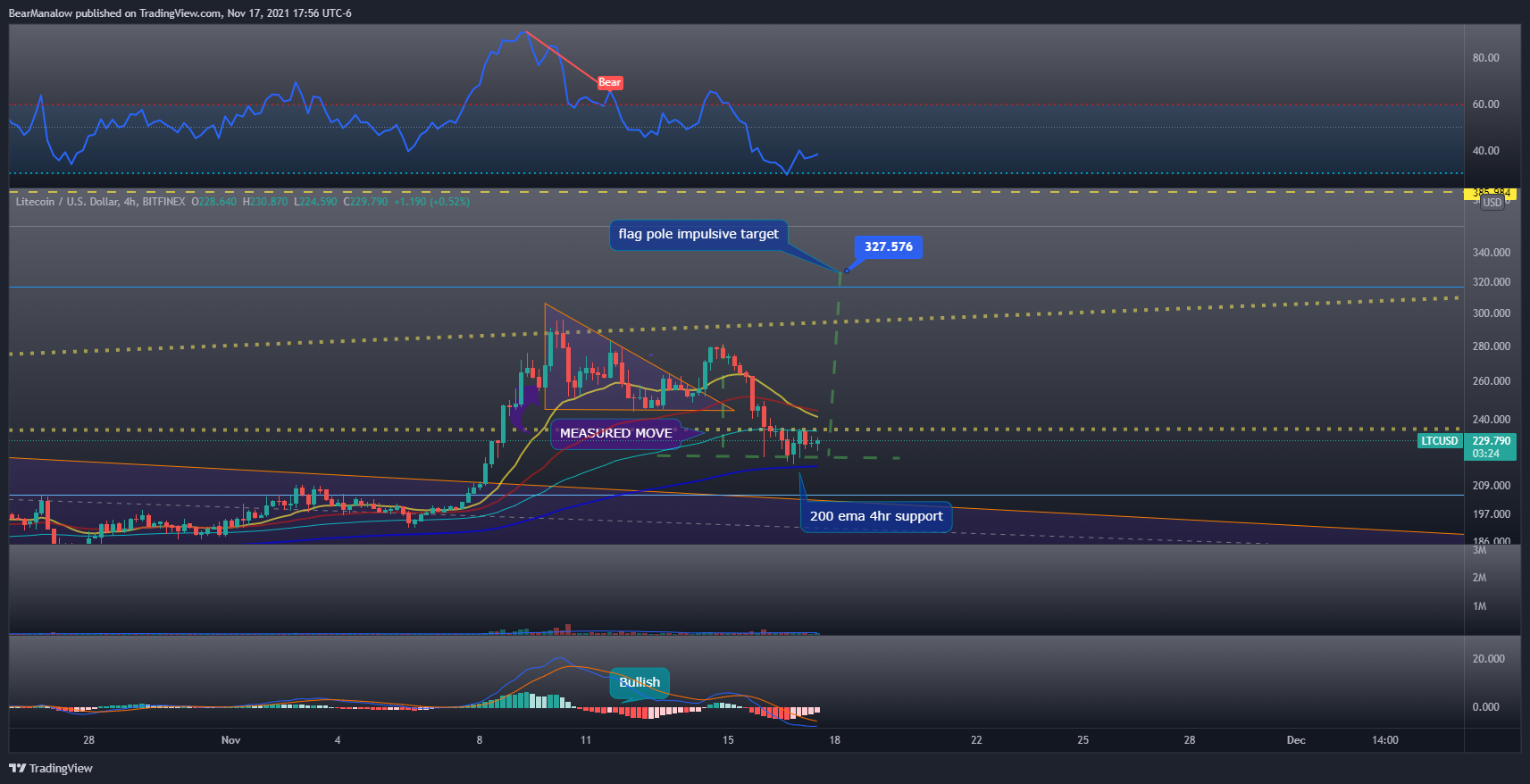Click the LTCUSD price tag
1530x784 pixels.
pos(1440,441)
